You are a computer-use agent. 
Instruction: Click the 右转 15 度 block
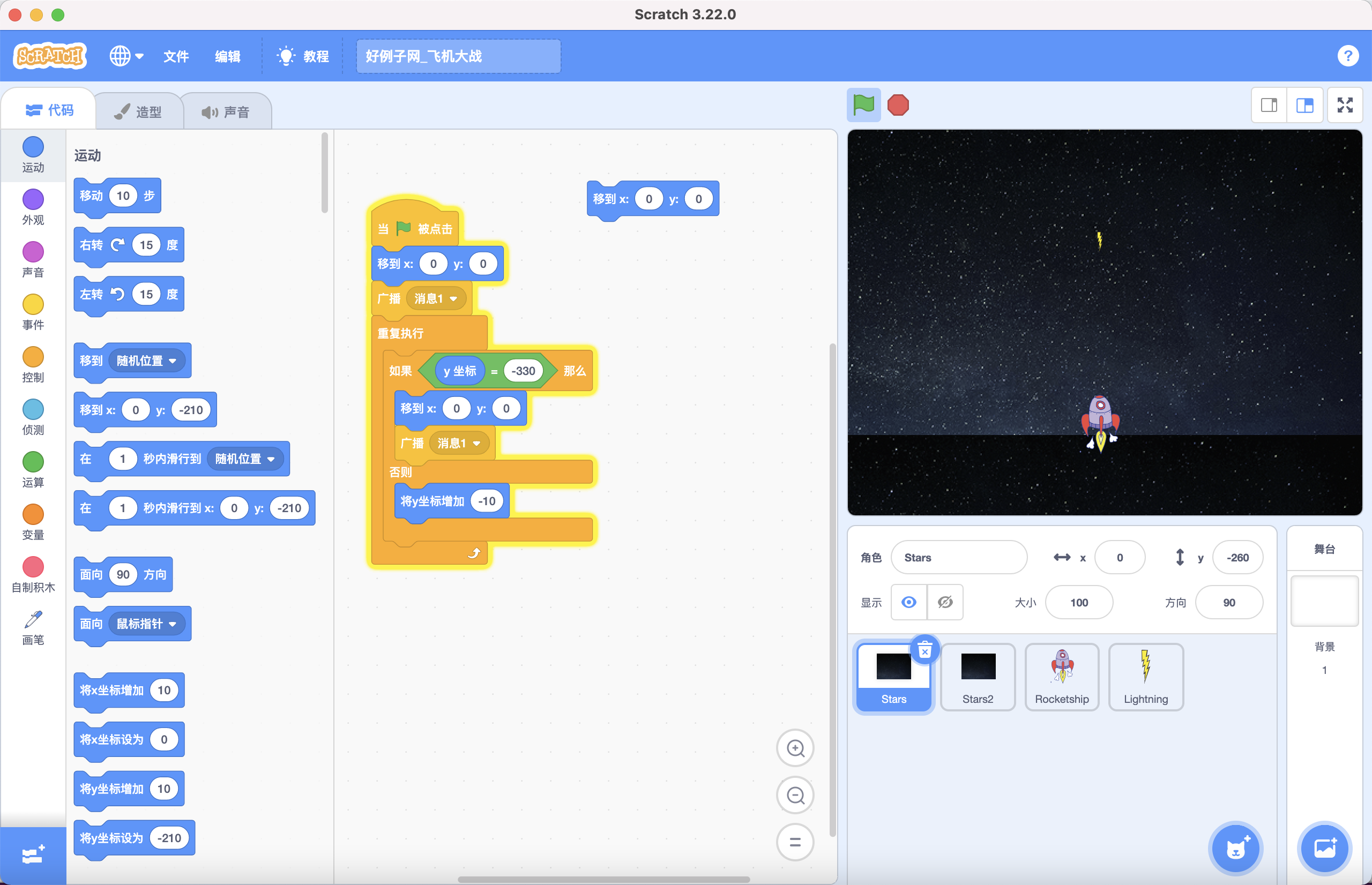tap(129, 245)
